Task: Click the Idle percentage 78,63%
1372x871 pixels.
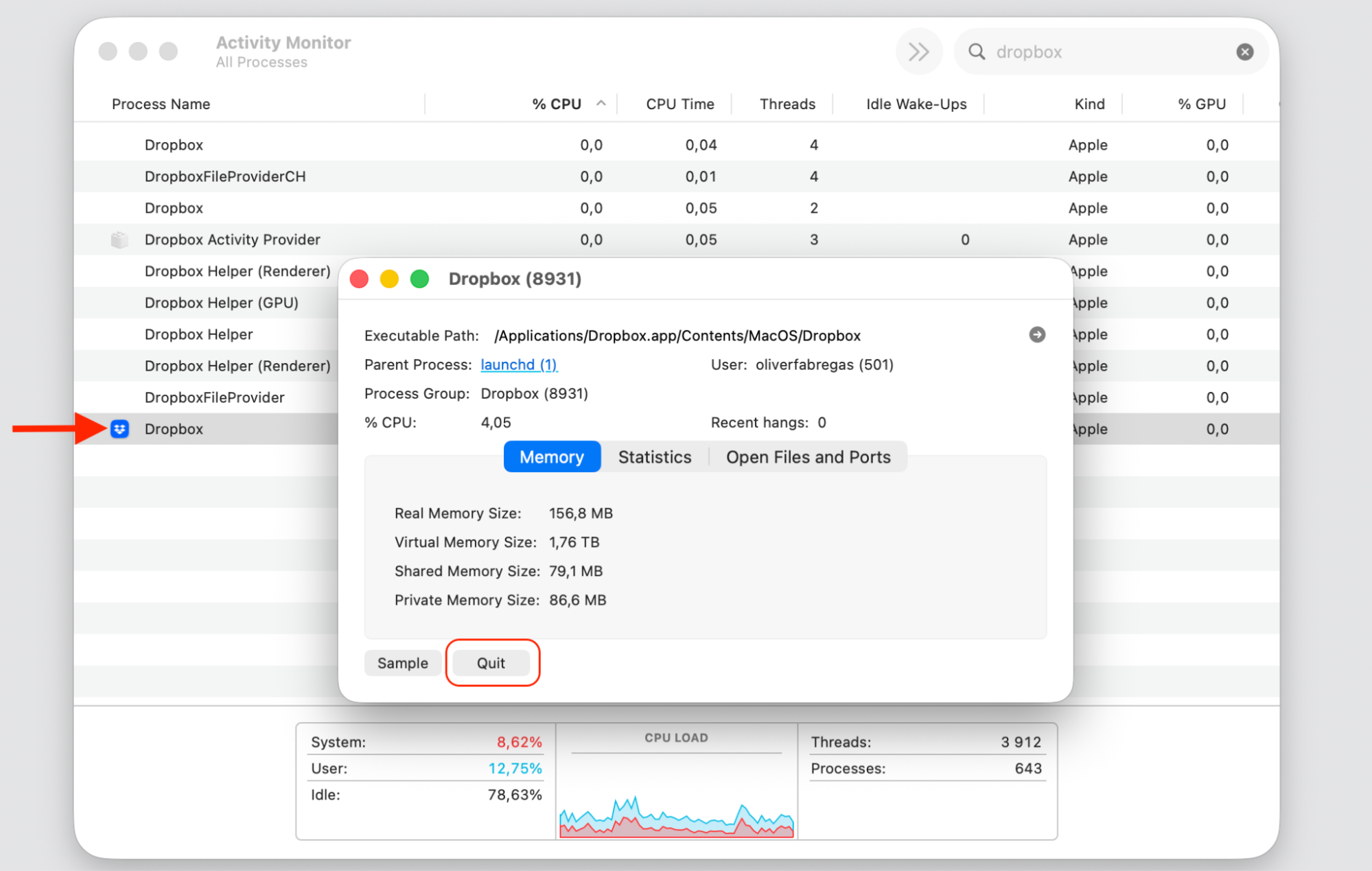Action: click(x=515, y=795)
